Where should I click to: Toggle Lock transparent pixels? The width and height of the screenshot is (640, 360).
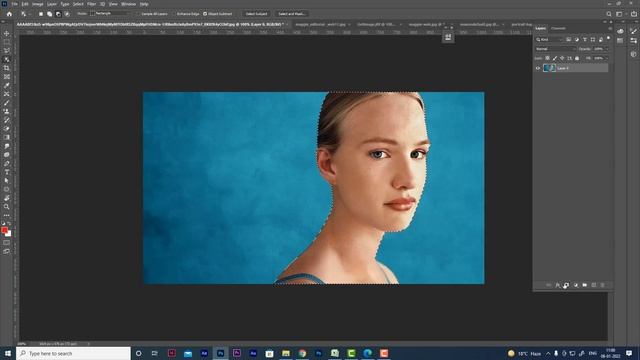547,58
